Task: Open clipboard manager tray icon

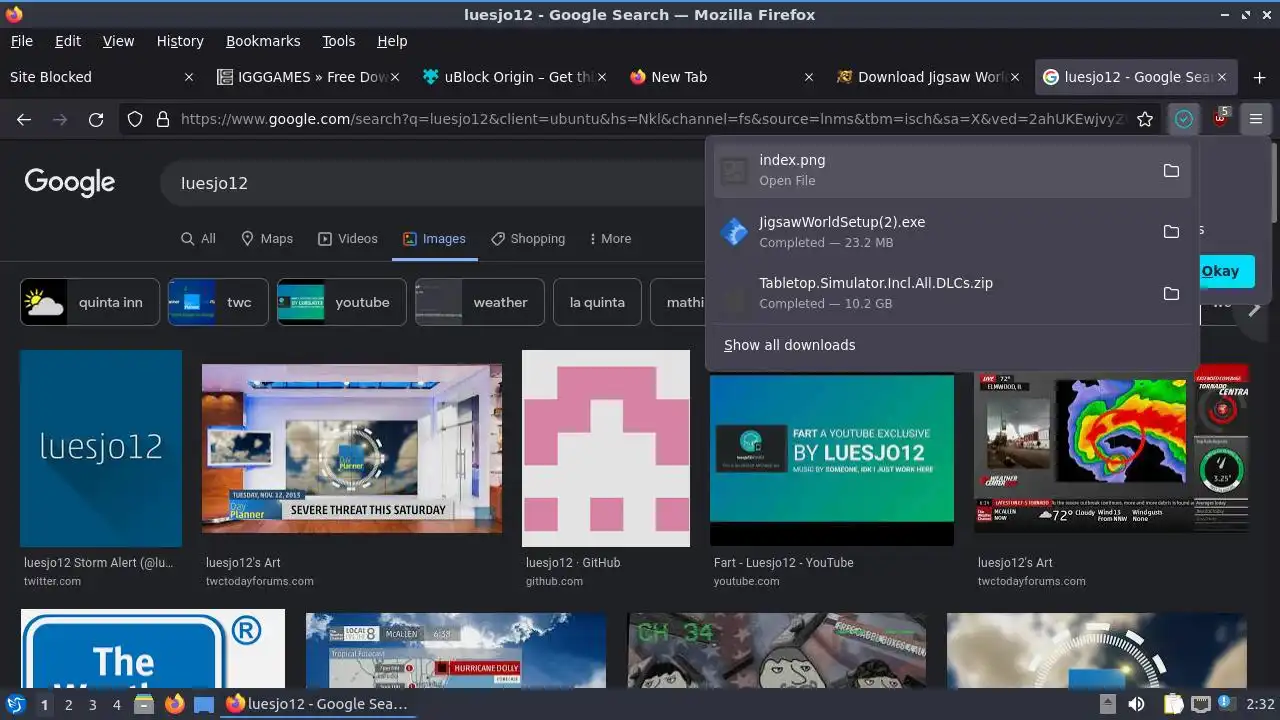Action: [x=1173, y=704]
